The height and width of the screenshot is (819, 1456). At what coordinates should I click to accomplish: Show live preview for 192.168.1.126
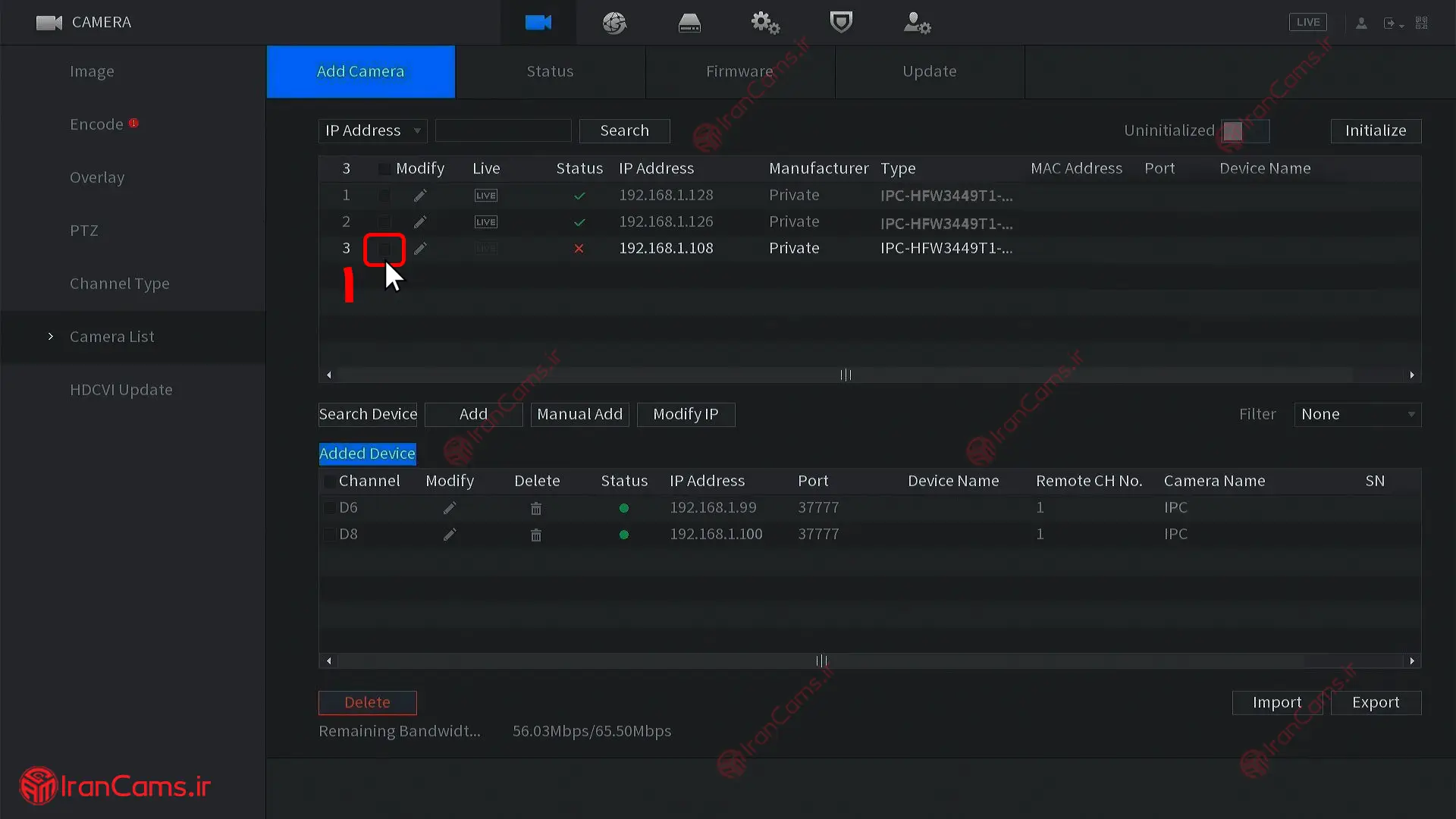486,222
